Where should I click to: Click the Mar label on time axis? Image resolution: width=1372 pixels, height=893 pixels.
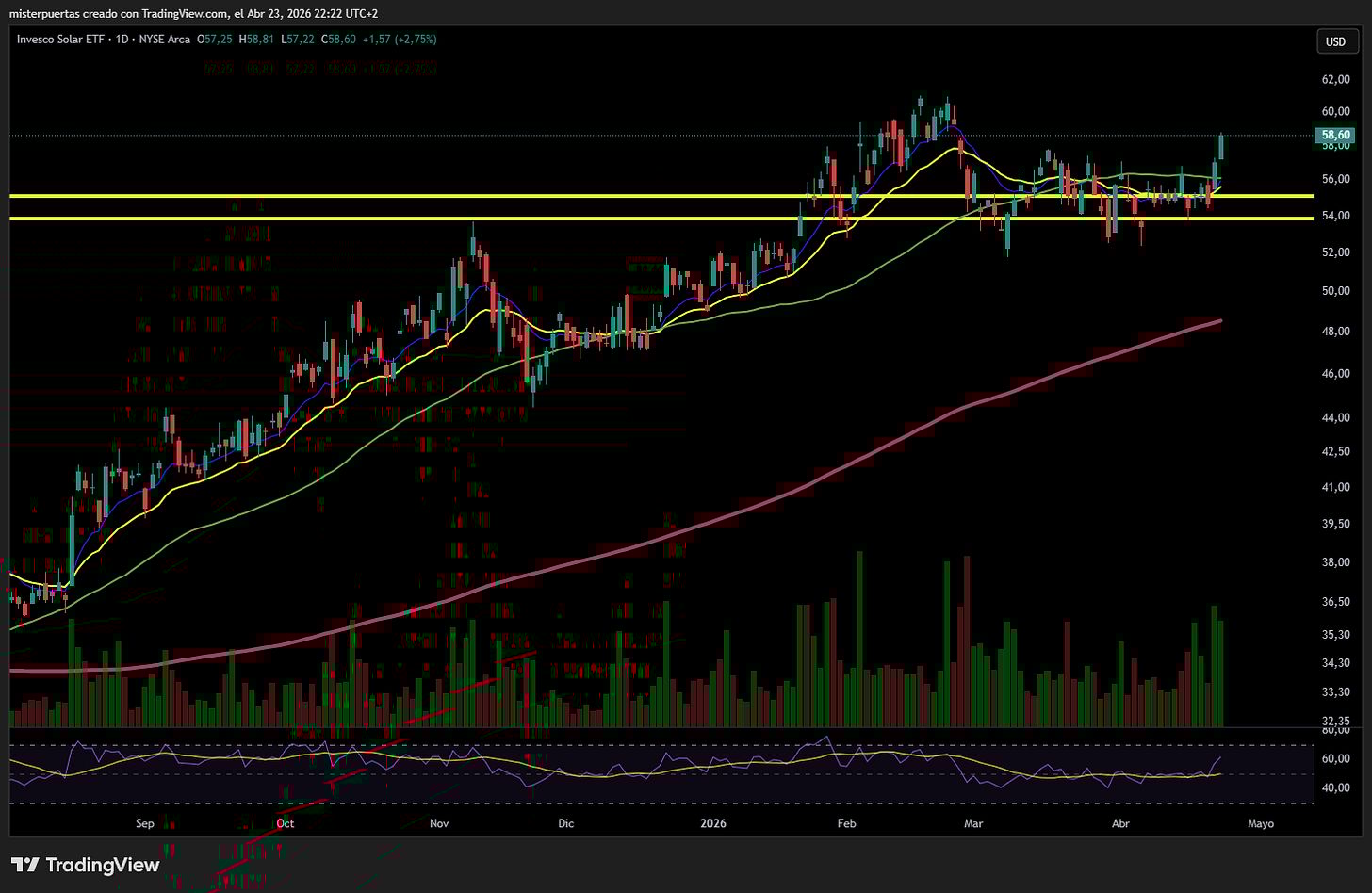[973, 823]
